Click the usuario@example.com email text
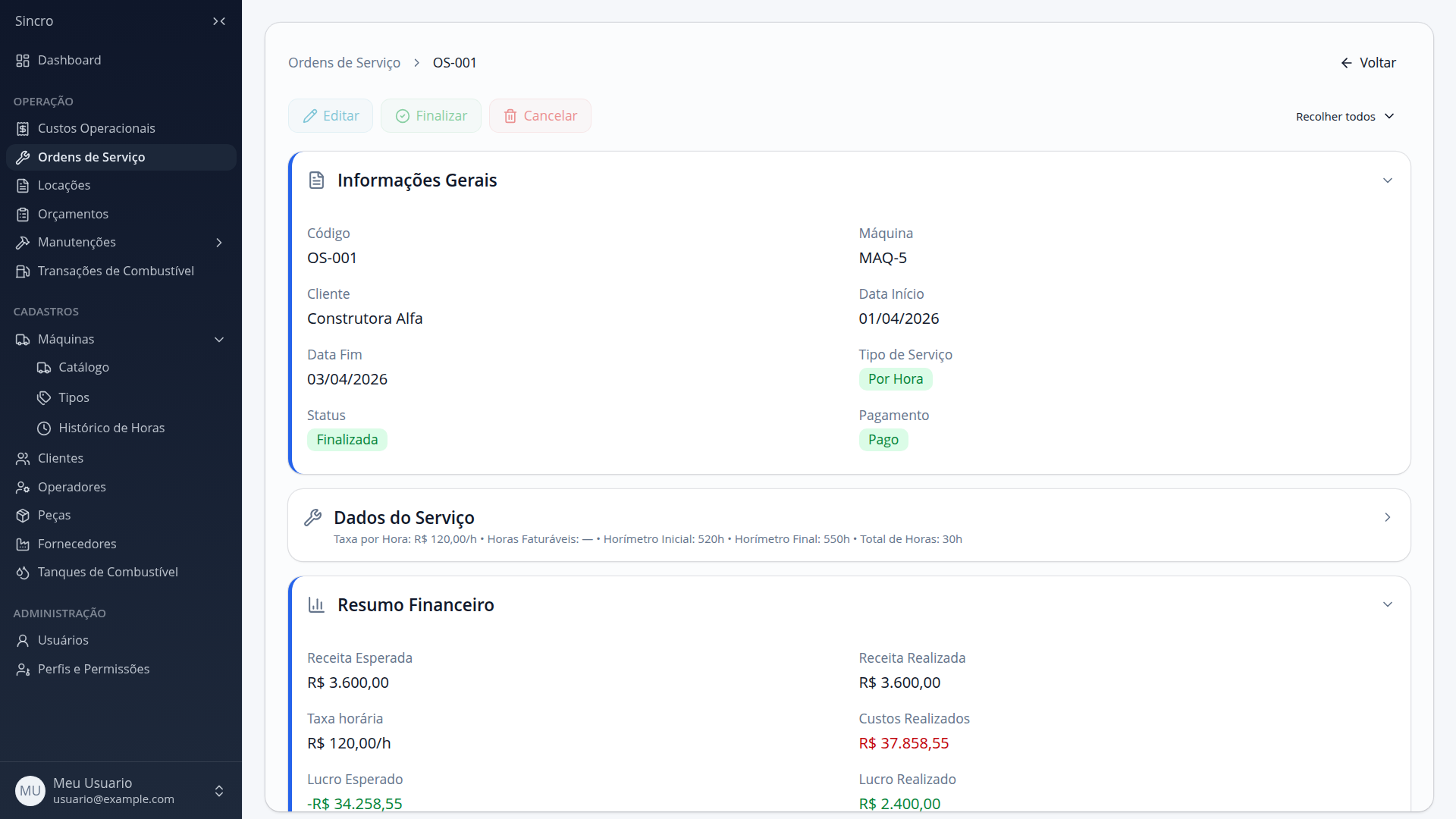This screenshot has width=1456, height=819. 114,799
